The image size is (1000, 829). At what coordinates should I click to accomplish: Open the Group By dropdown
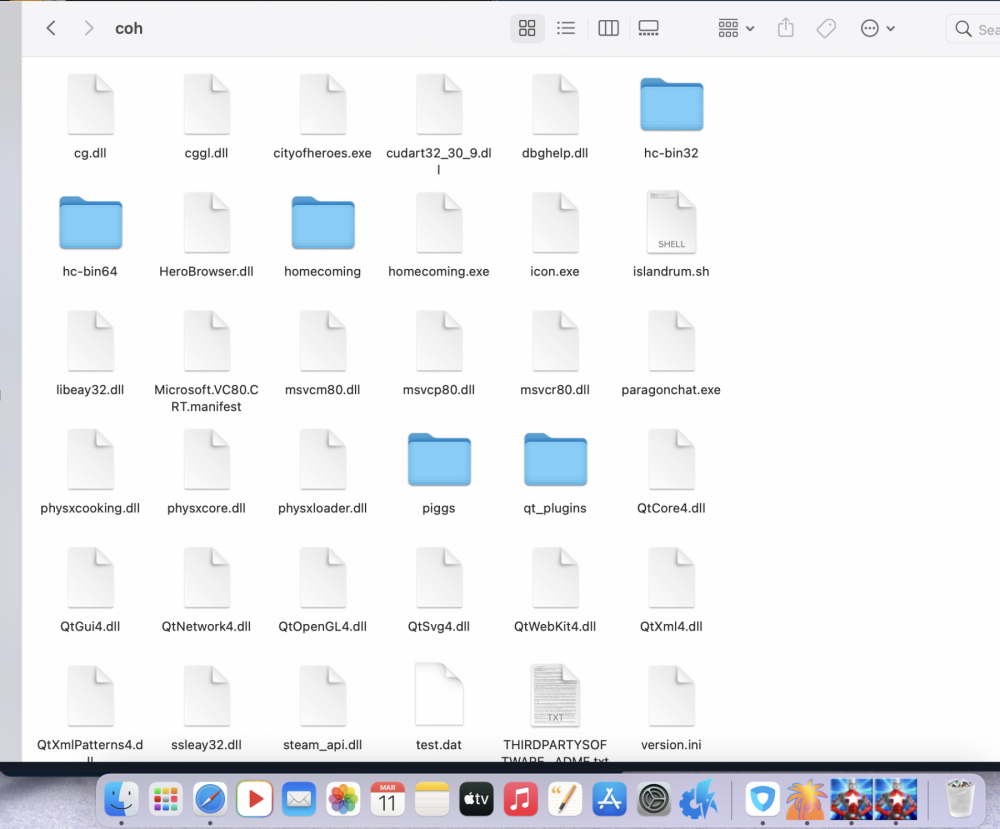736,29
